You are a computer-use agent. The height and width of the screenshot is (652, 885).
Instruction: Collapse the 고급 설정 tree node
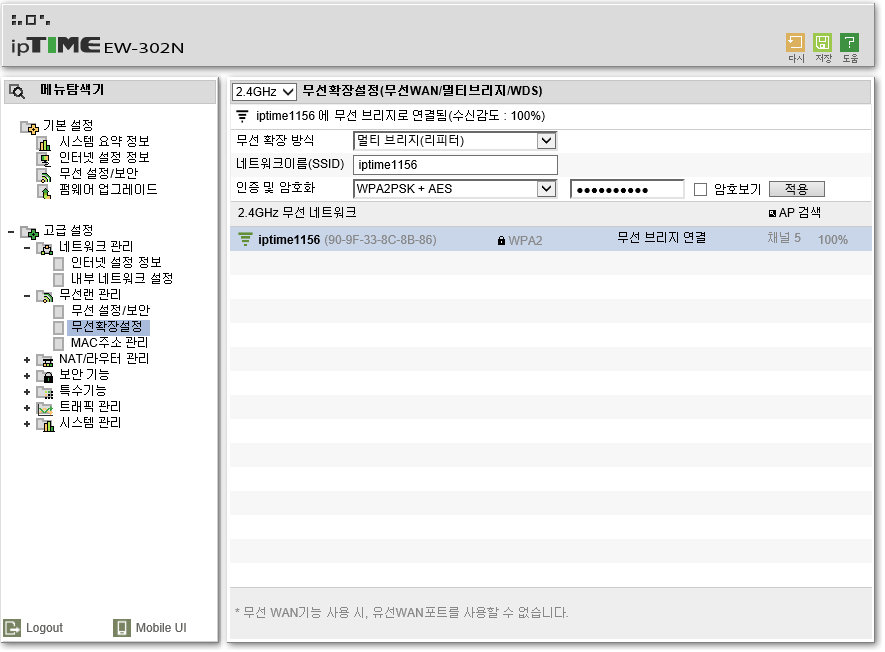[x=11, y=232]
